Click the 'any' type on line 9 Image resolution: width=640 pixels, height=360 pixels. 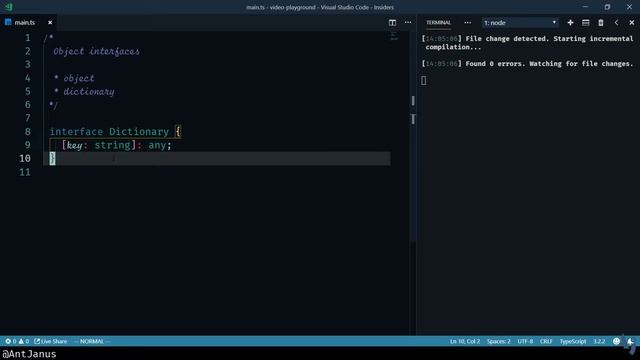[157, 145]
